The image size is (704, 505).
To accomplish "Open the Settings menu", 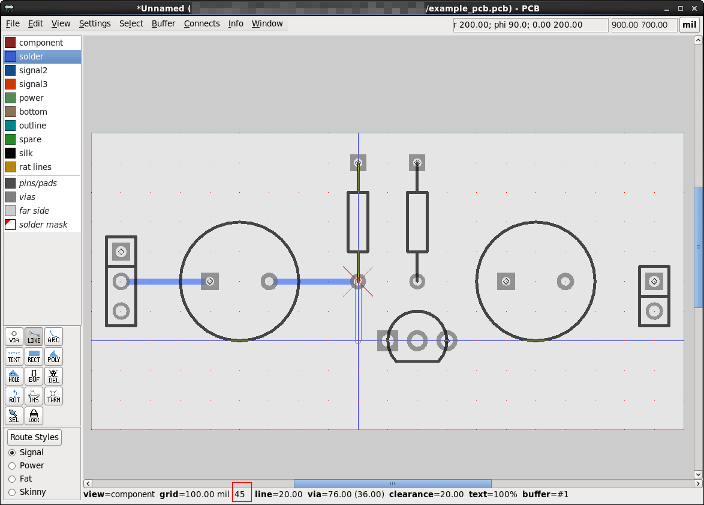I will [94, 23].
